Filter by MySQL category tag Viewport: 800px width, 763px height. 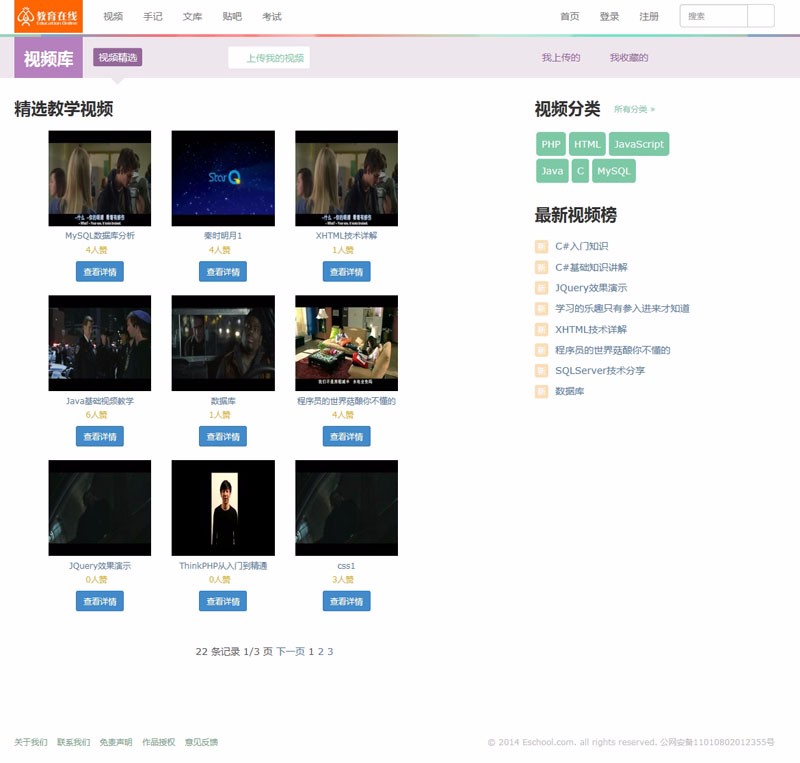tap(614, 170)
